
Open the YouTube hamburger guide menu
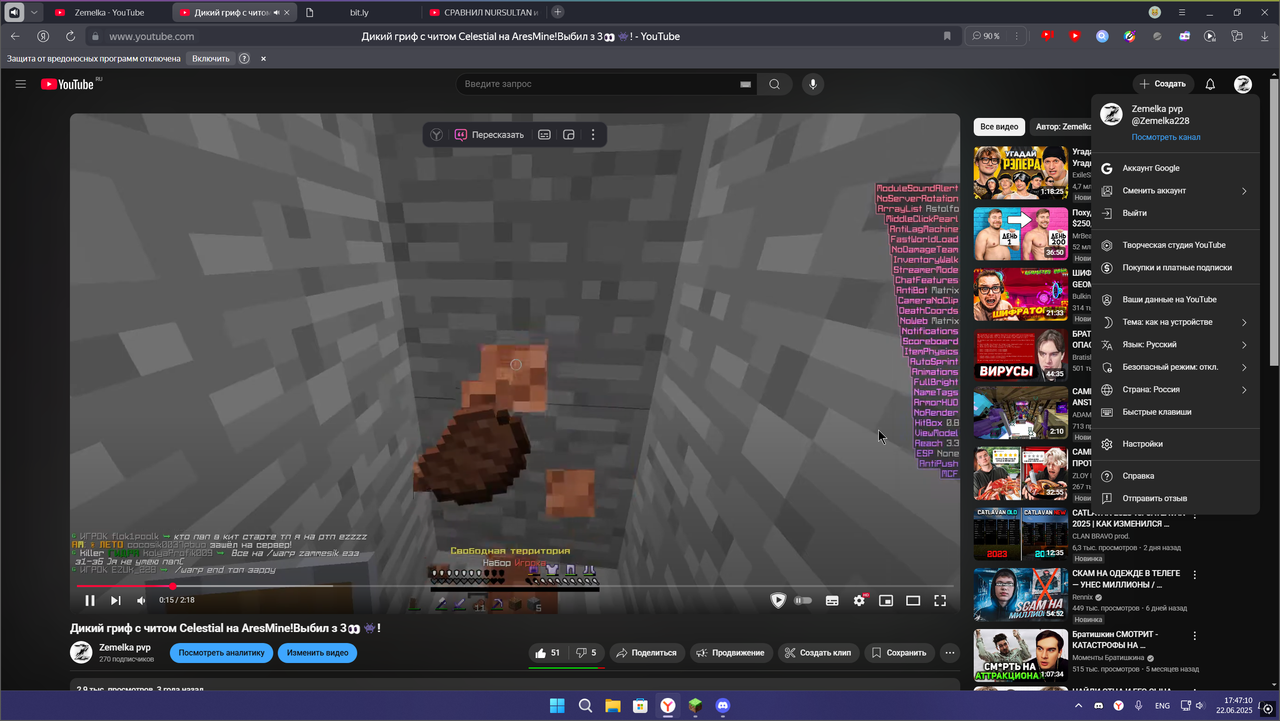[x=20, y=84]
